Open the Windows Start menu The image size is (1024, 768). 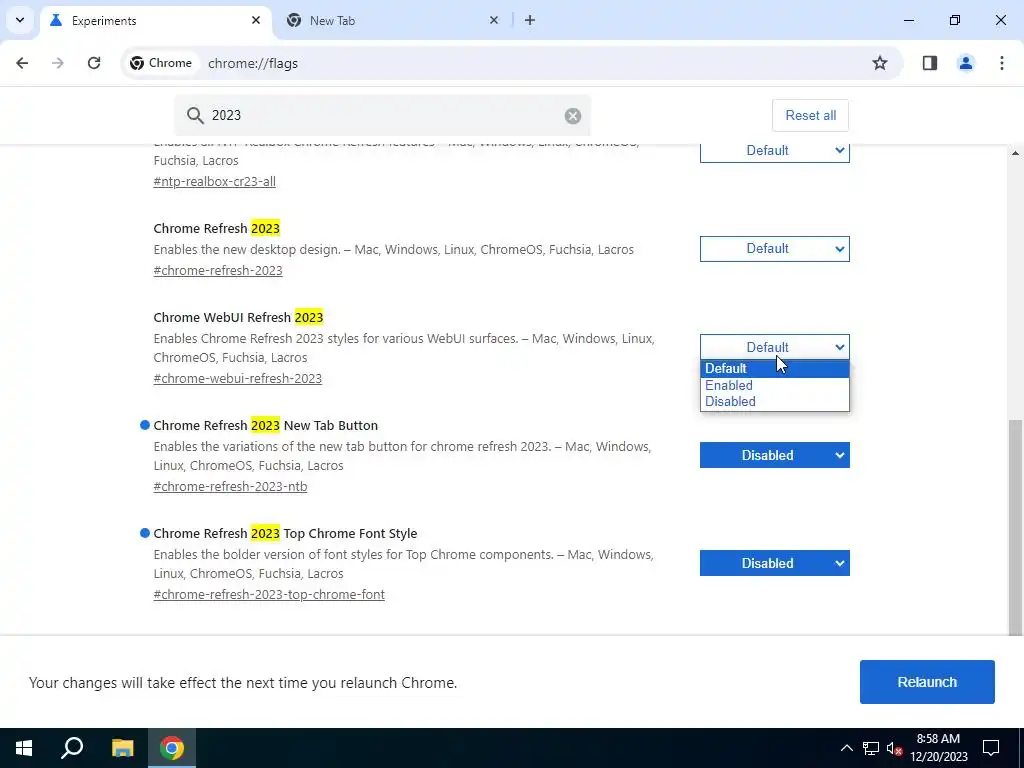pyautogui.click(x=24, y=748)
